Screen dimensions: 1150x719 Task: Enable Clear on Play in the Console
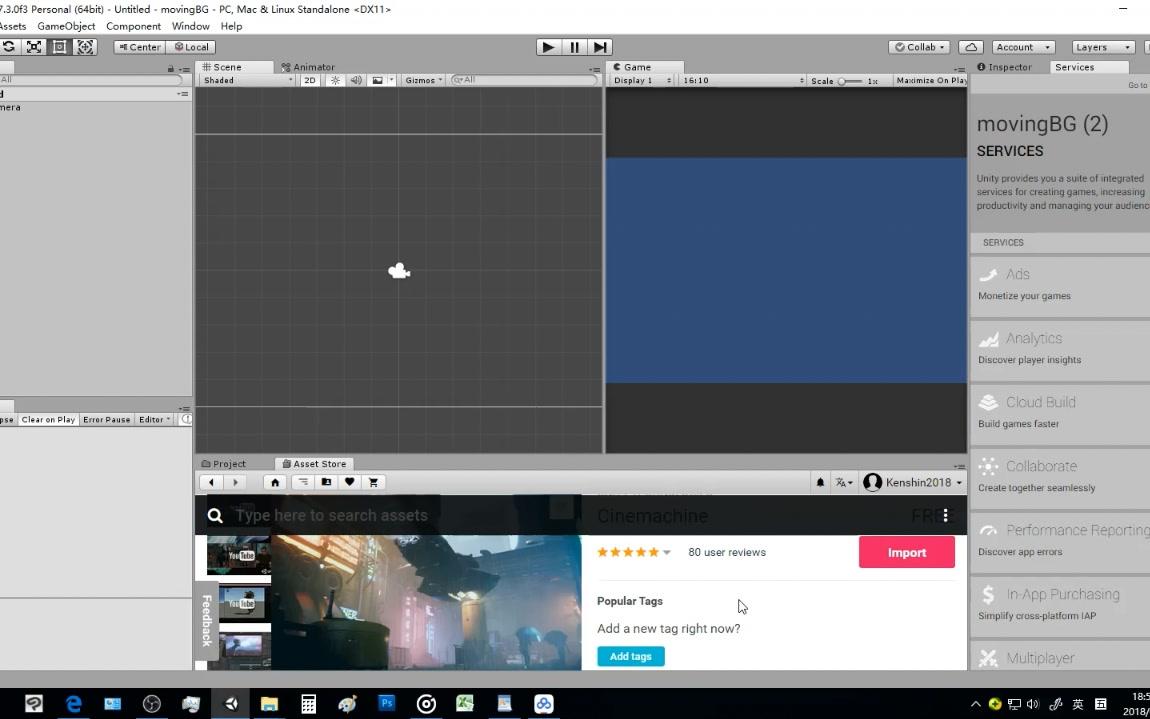47,419
